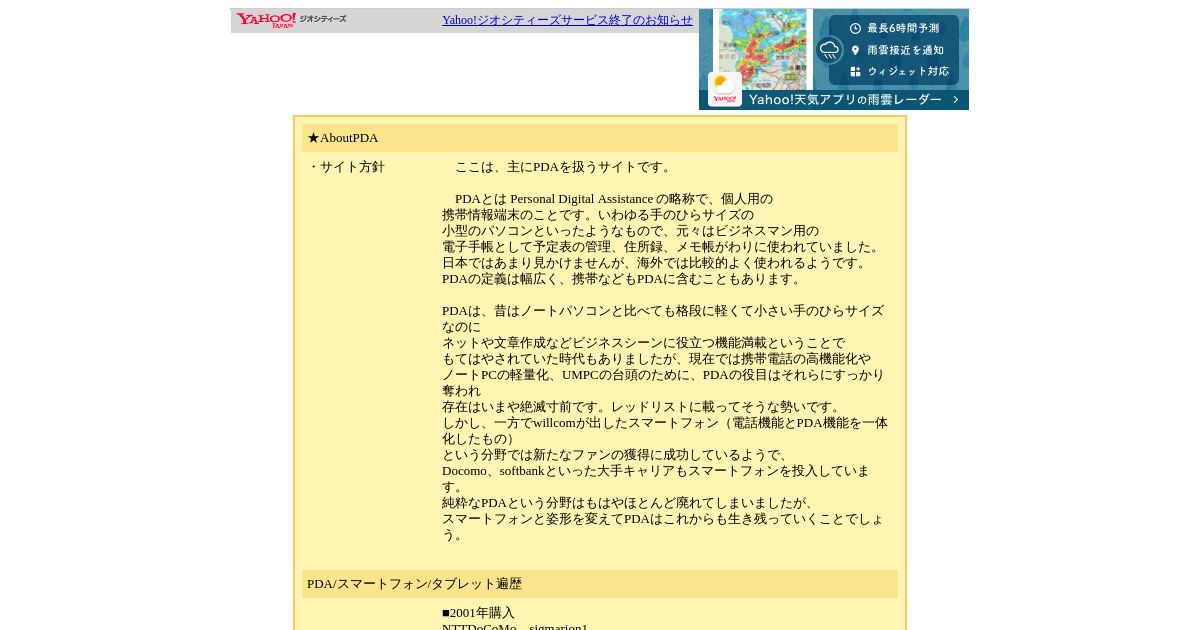Open the Yahoo! Japan GeoCities logo
1200x630 pixels.
coord(291,20)
